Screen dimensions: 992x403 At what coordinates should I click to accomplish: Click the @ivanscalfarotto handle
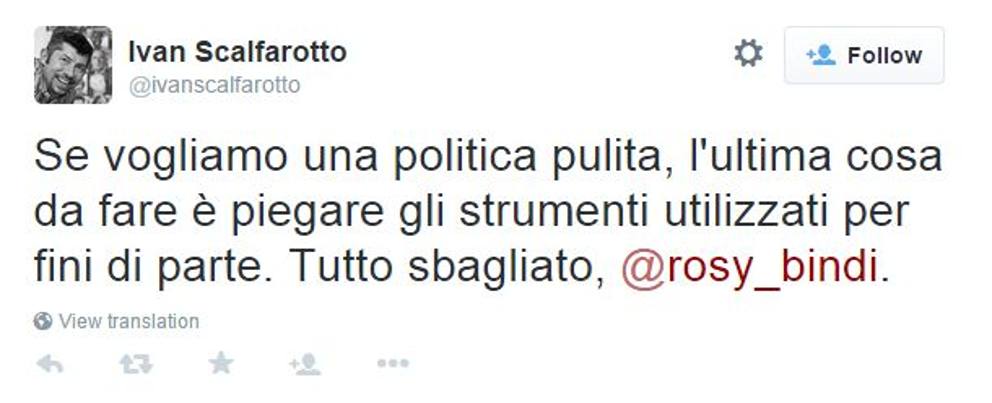(214, 85)
